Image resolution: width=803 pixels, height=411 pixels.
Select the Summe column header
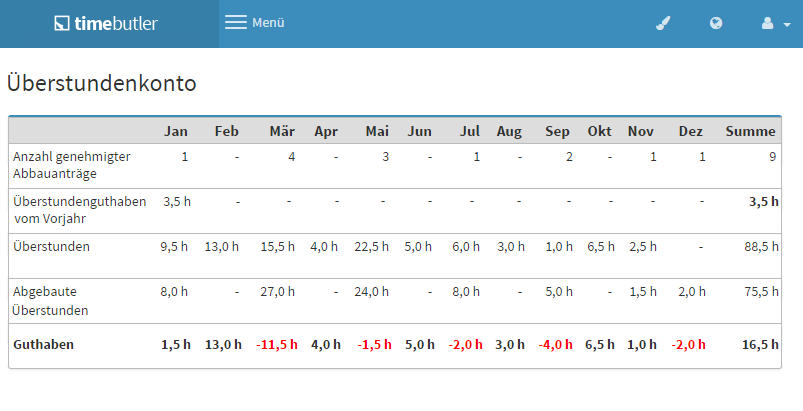pyautogui.click(x=750, y=132)
